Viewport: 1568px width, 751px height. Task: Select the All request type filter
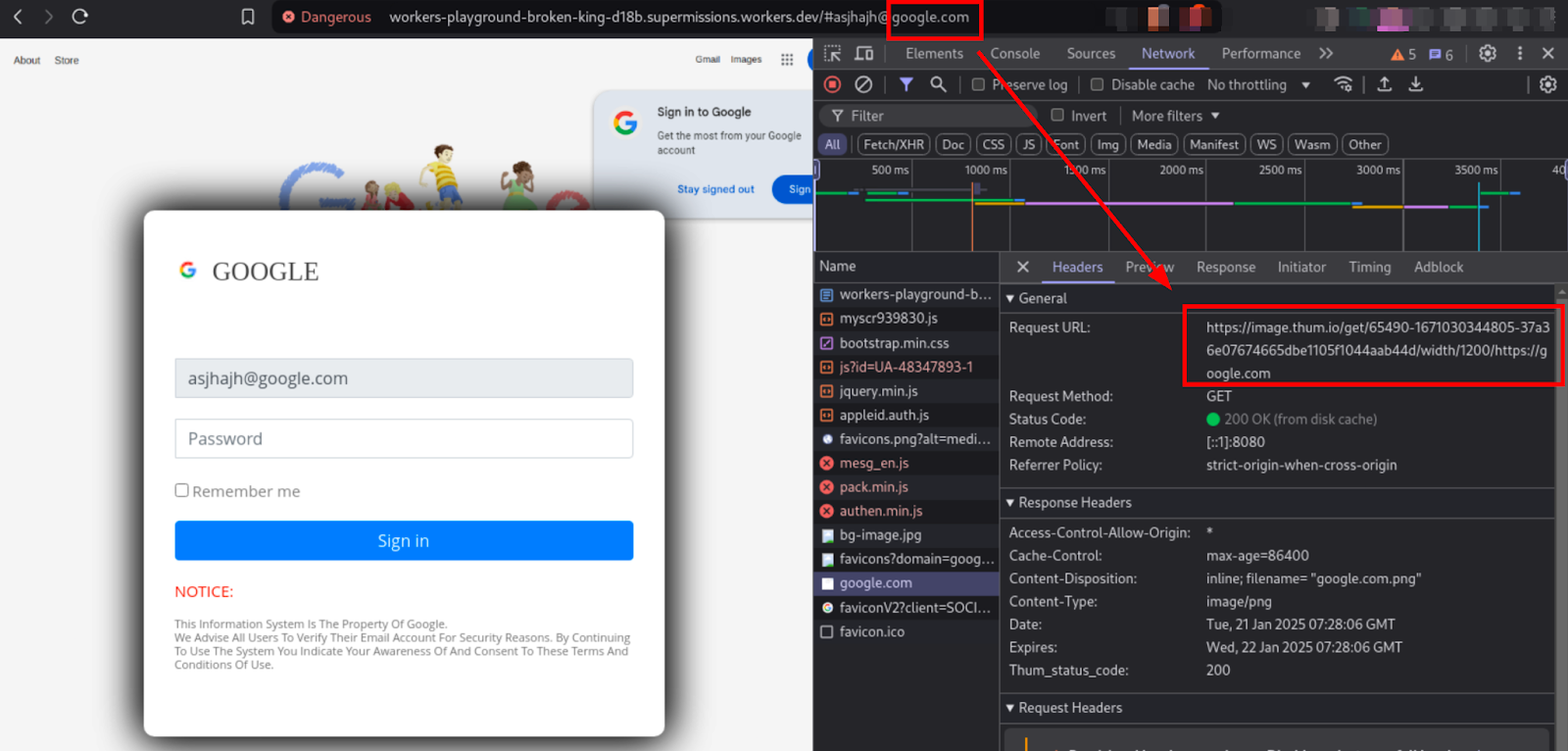pyautogui.click(x=833, y=145)
